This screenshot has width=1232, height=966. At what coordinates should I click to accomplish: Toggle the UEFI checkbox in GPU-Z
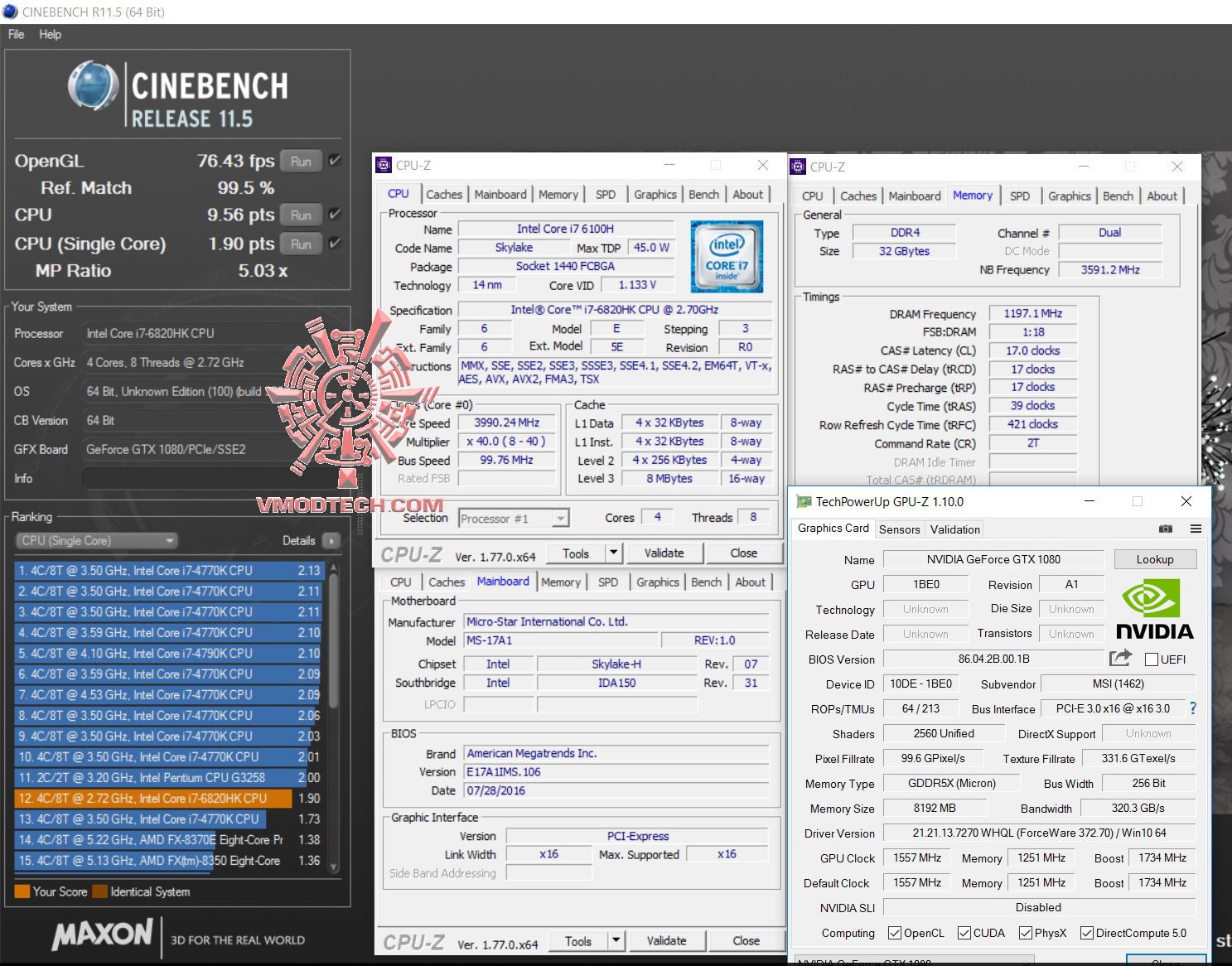pos(1151,659)
